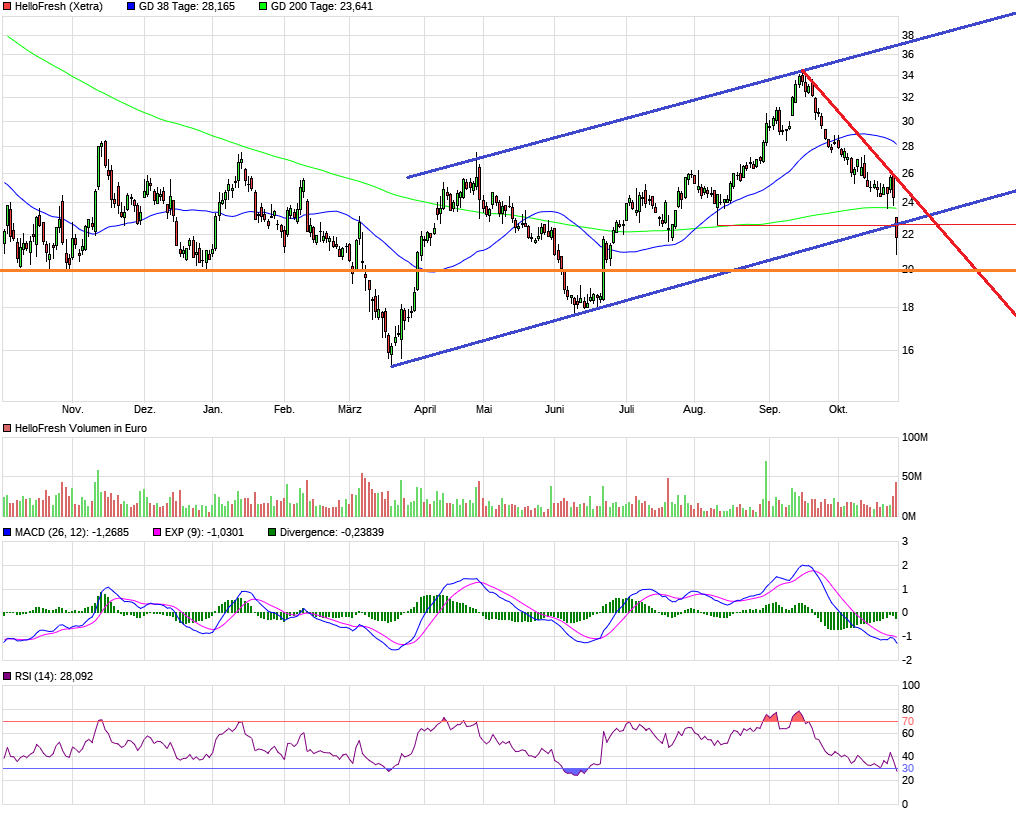Image resolution: width=1016 pixels, height=814 pixels.
Task: Click the volume axis label 0M
Action: pyautogui.click(x=909, y=517)
